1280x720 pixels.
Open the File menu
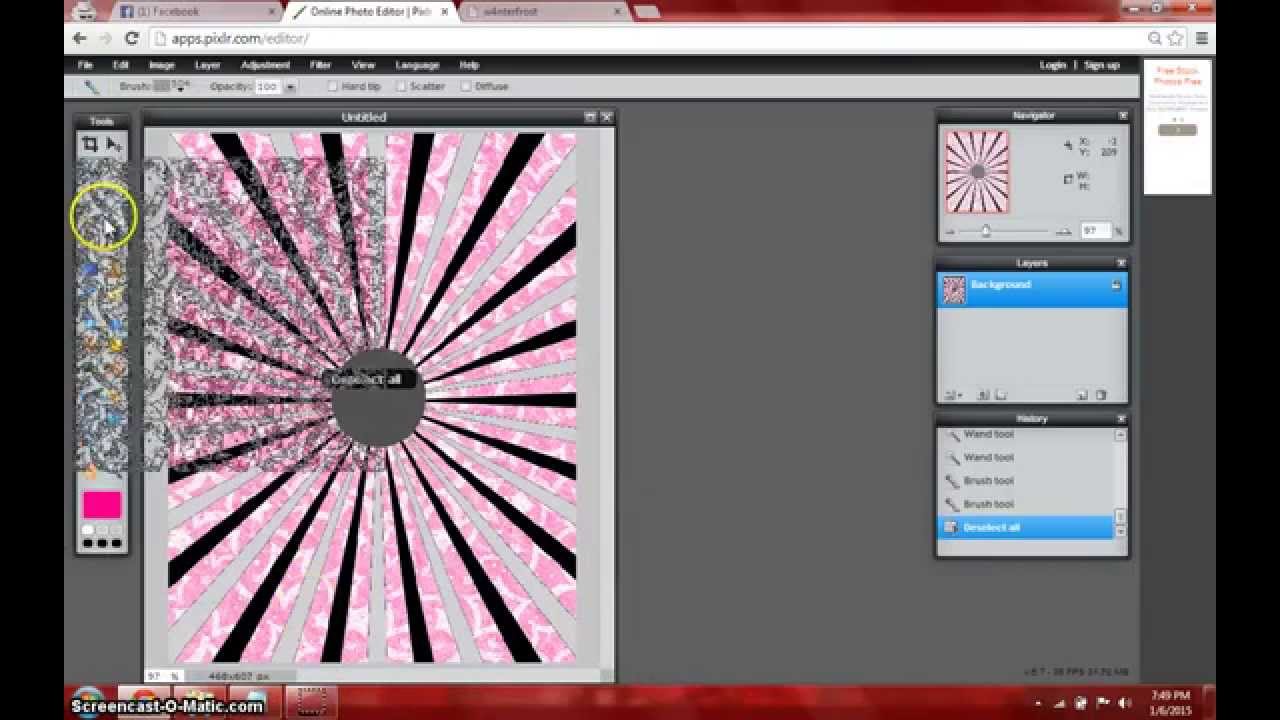[x=85, y=65]
